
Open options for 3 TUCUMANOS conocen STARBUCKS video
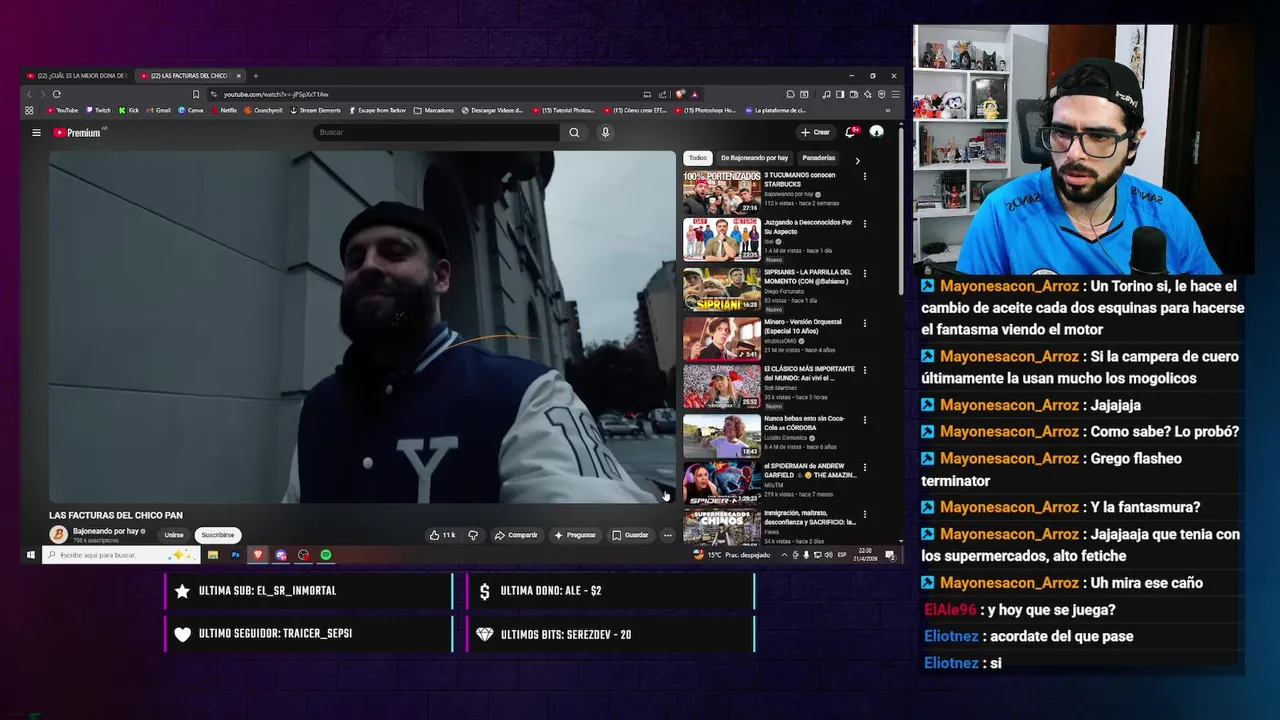click(x=865, y=176)
